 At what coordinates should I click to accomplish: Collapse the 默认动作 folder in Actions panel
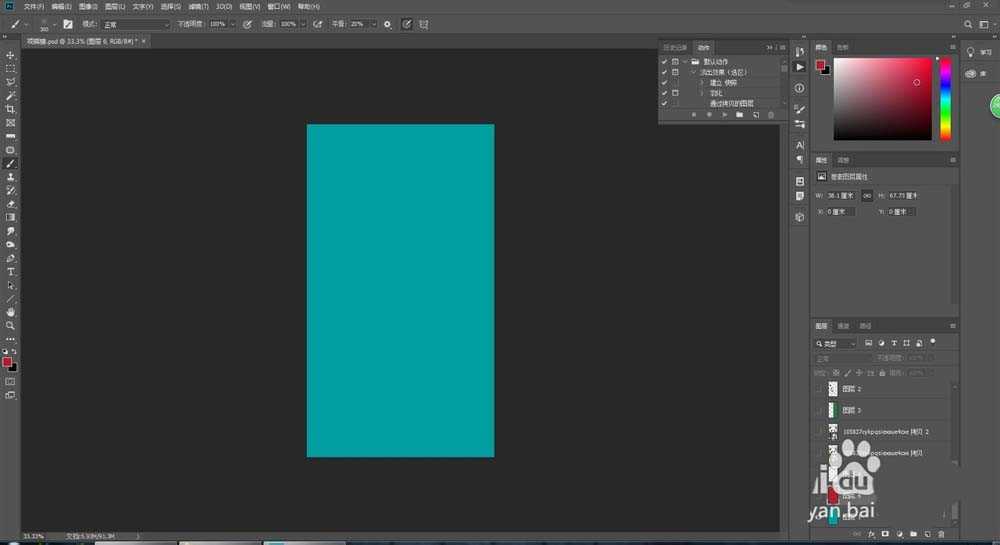[x=686, y=62]
